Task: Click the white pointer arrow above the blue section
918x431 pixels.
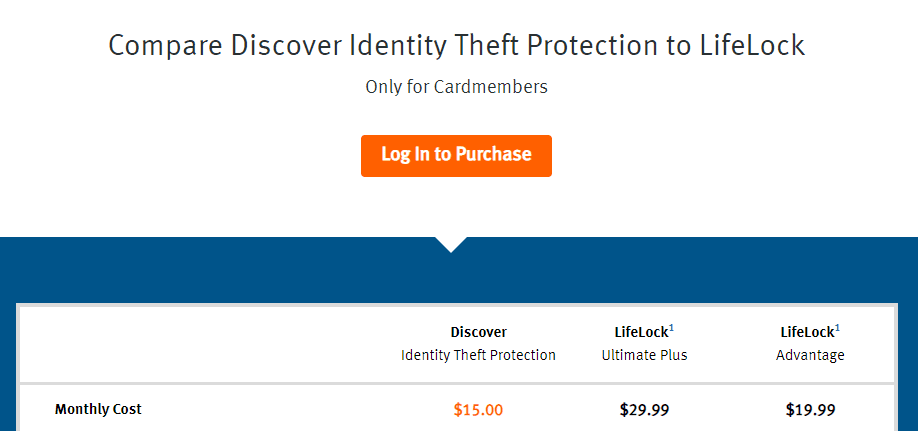Action: coord(451,244)
